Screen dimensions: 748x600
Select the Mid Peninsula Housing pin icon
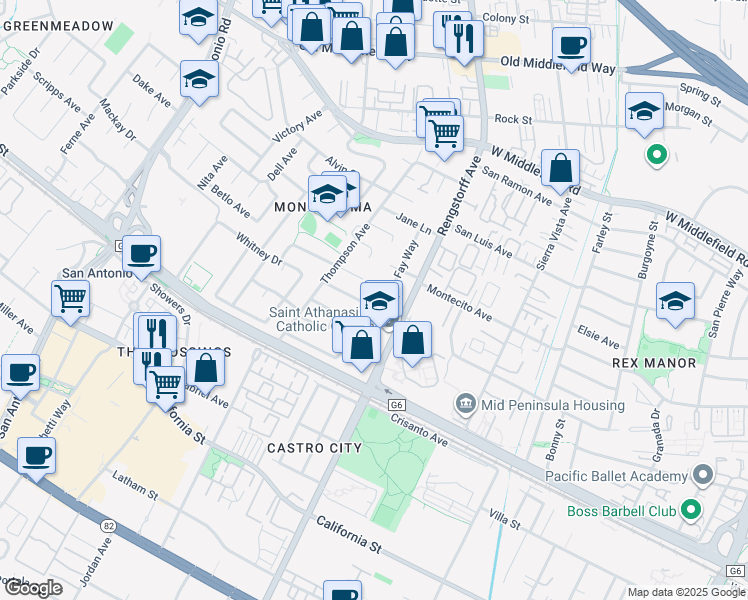[465, 405]
